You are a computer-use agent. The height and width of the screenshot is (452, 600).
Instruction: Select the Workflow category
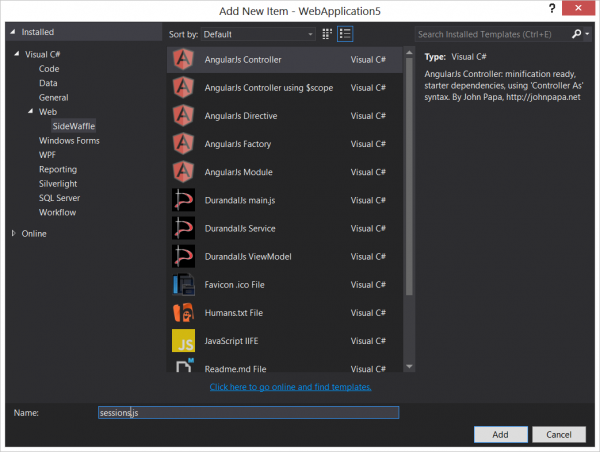57,212
